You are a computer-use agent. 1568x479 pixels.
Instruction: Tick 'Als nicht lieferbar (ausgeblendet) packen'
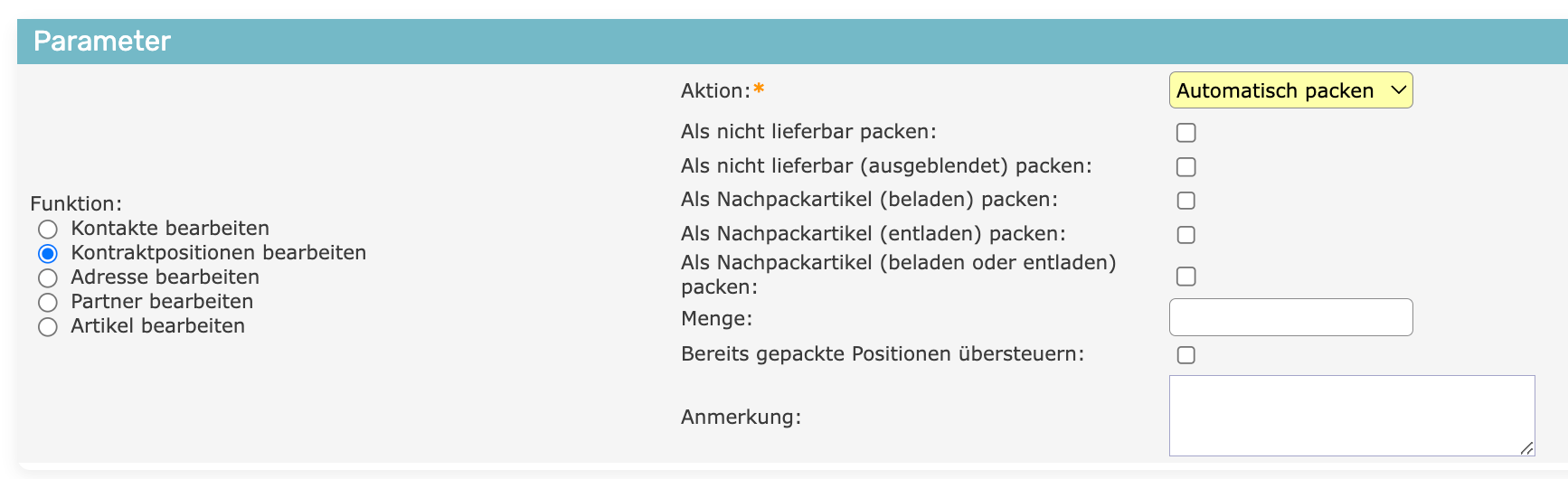1185,167
